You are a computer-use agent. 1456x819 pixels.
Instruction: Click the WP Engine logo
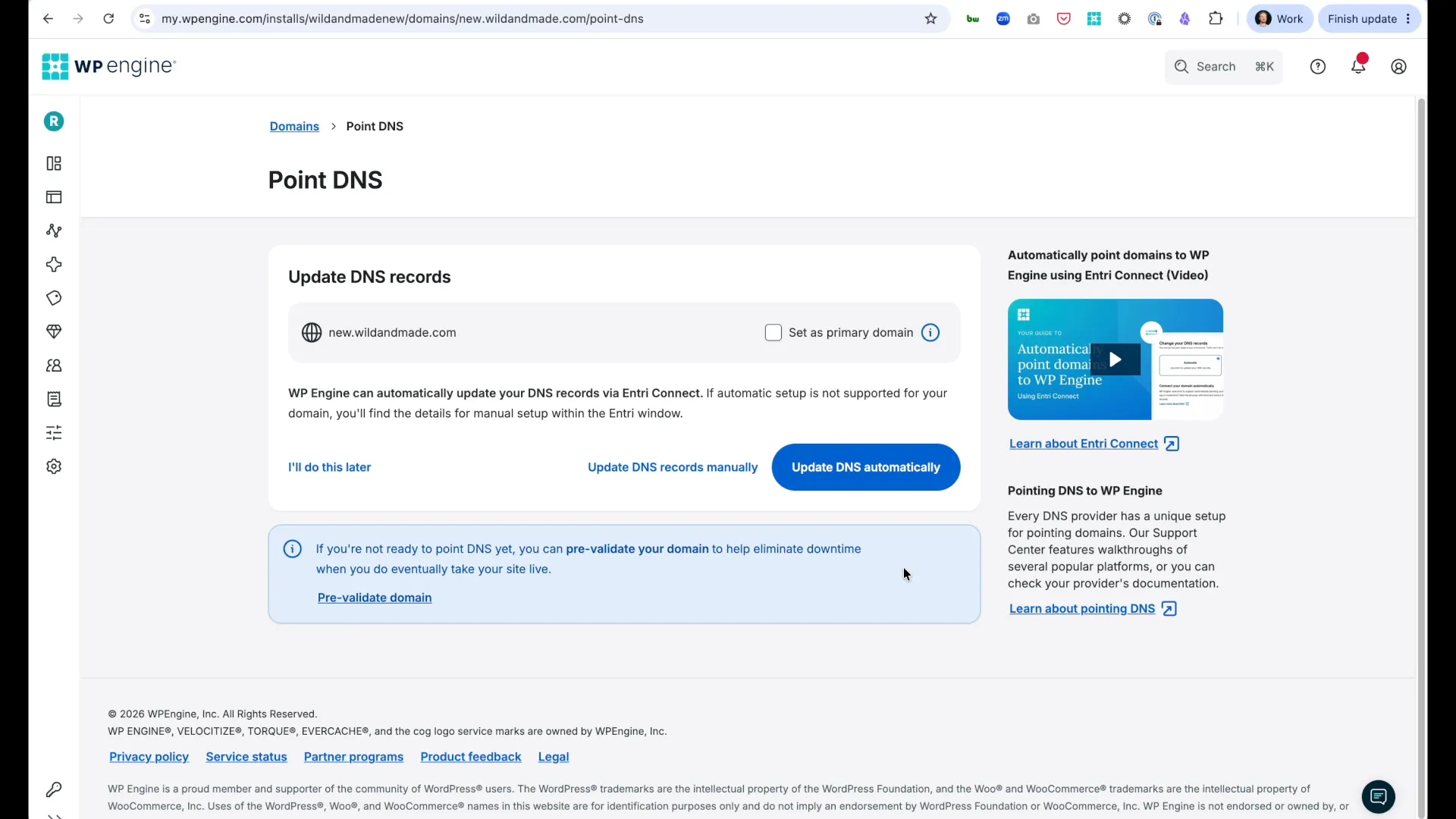(x=109, y=67)
